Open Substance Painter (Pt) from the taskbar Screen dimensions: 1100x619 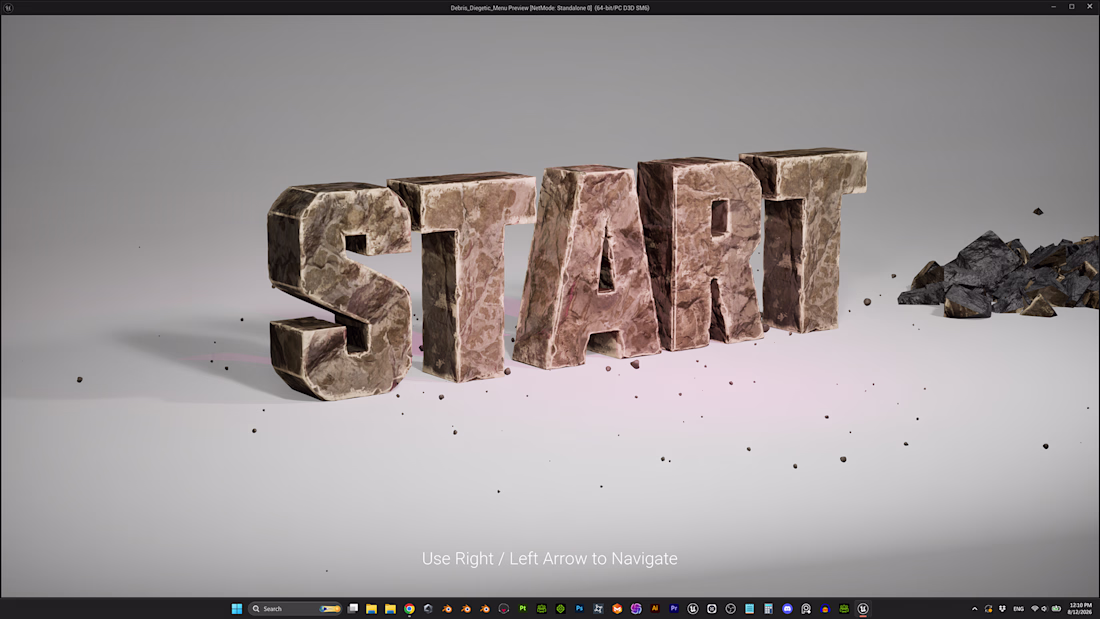pos(523,608)
